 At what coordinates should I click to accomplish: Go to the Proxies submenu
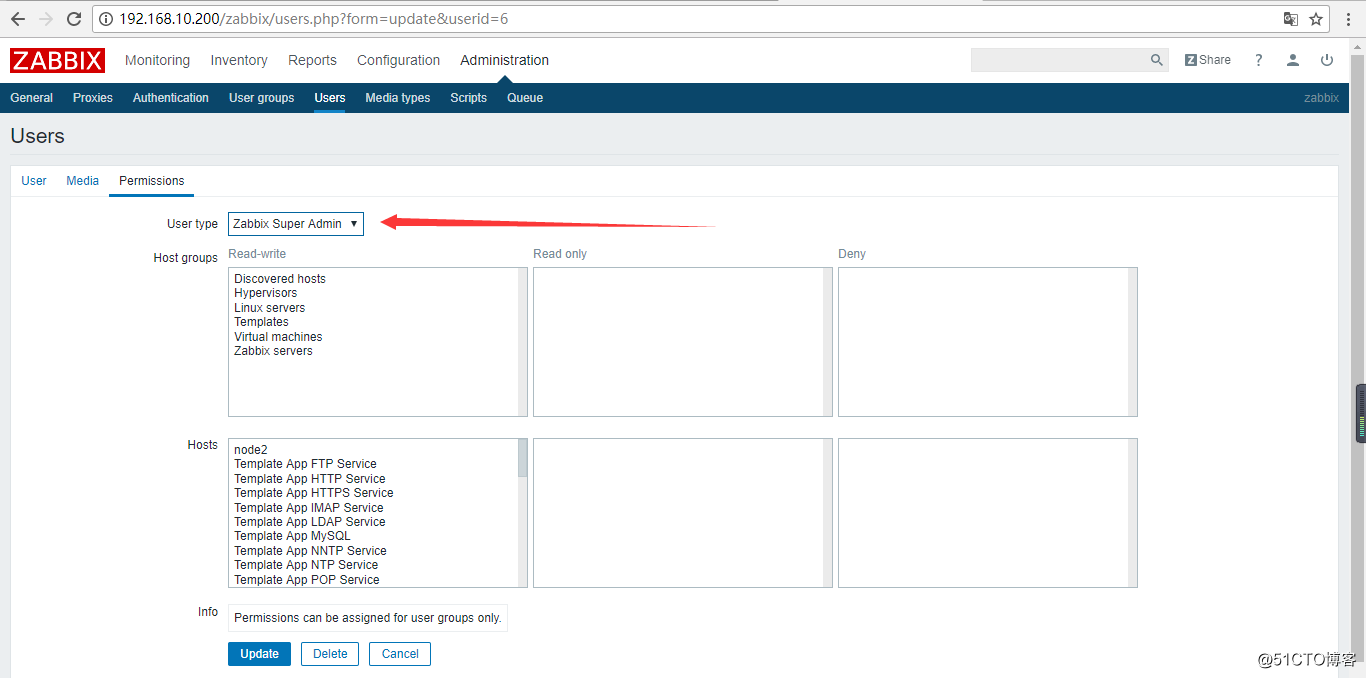pyautogui.click(x=93, y=98)
